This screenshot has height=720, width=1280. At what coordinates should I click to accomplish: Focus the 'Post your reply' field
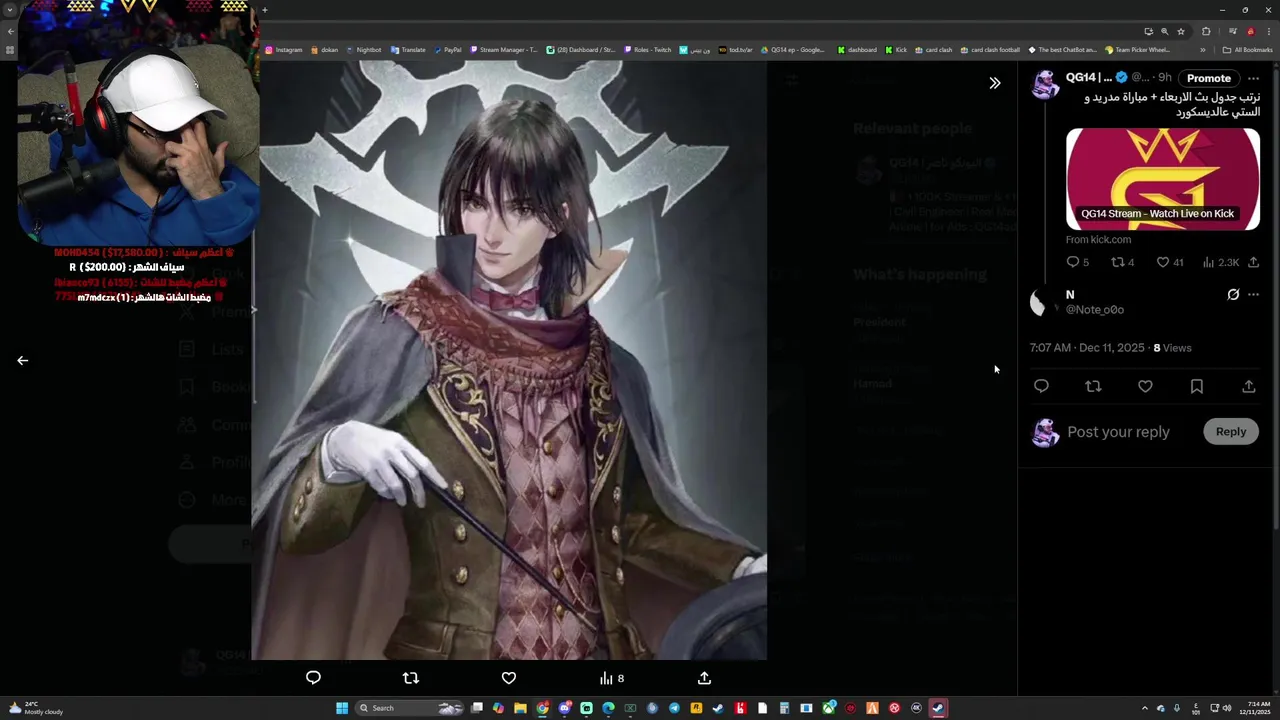(1118, 432)
